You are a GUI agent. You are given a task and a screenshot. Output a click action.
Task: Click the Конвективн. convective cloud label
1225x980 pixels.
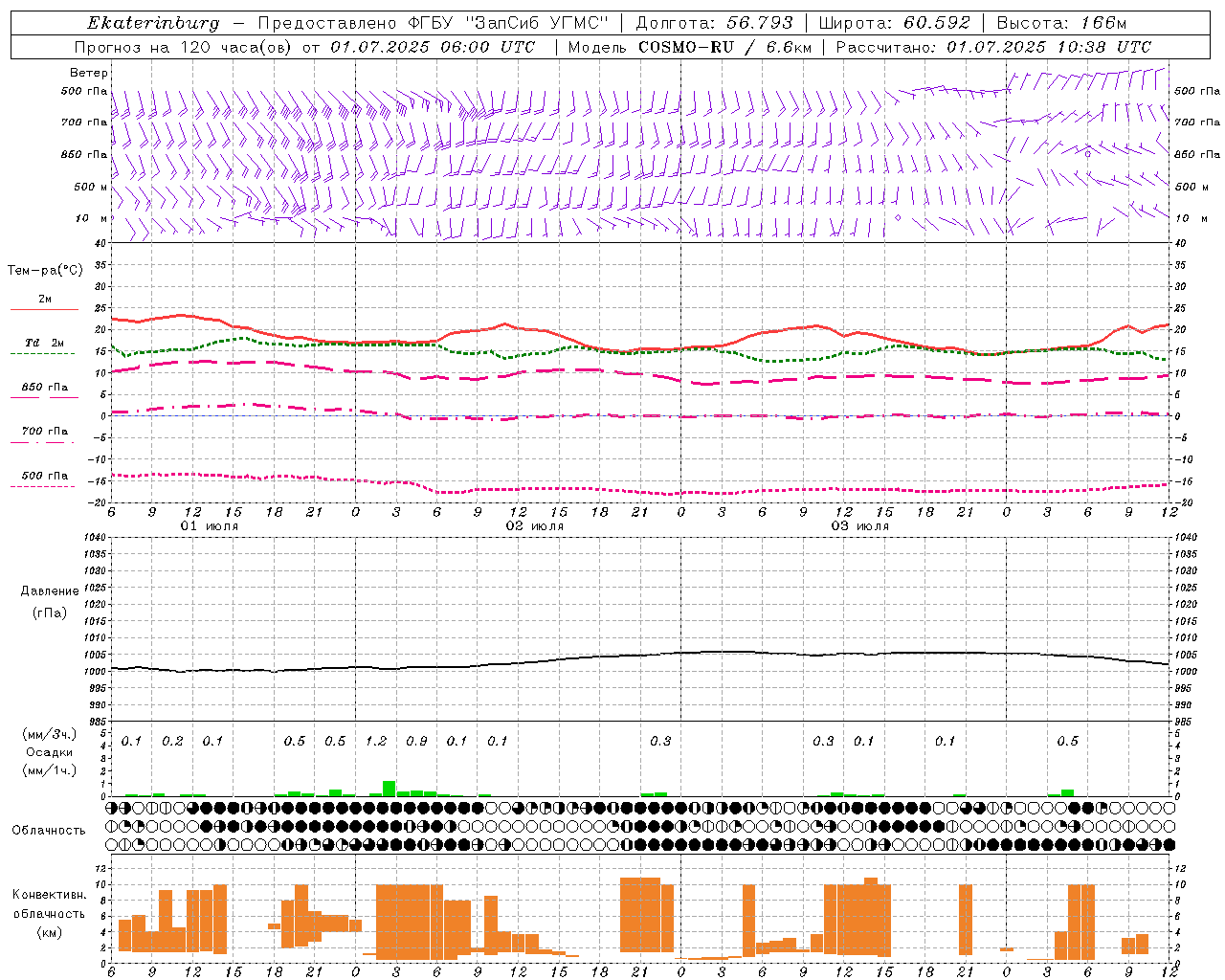click(50, 895)
